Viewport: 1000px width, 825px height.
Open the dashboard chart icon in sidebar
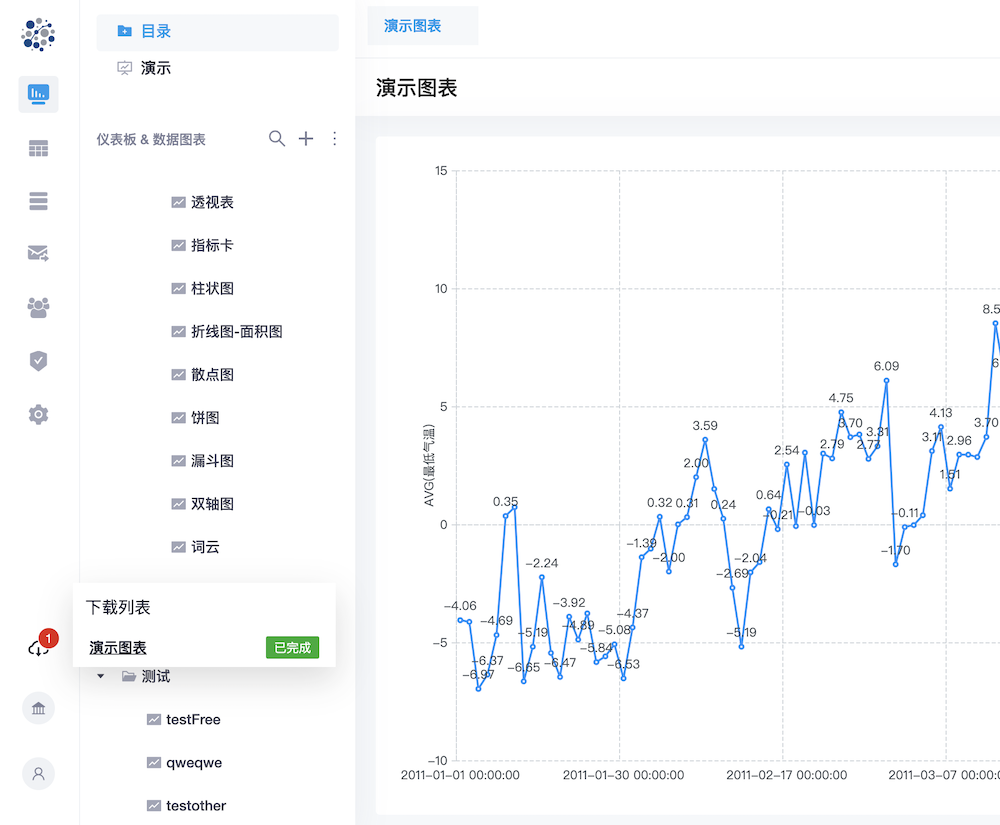[x=38, y=94]
